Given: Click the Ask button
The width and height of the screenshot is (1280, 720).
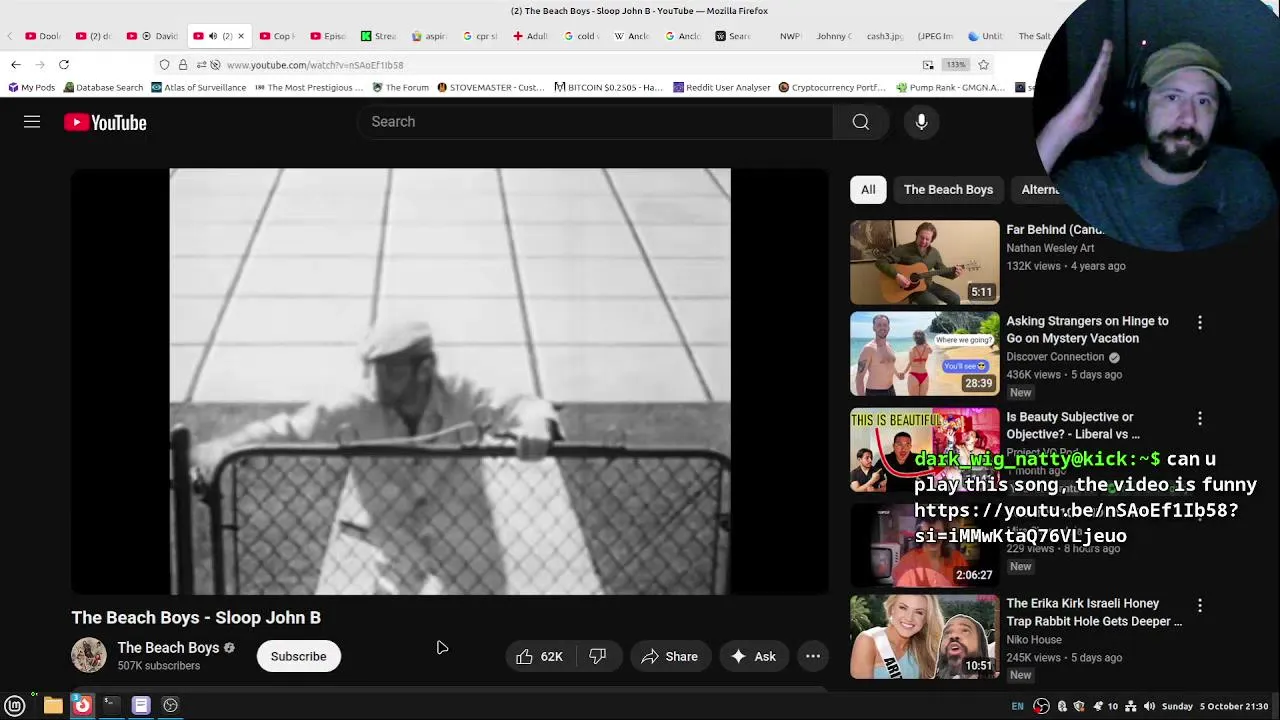Looking at the screenshot, I should pos(753,656).
